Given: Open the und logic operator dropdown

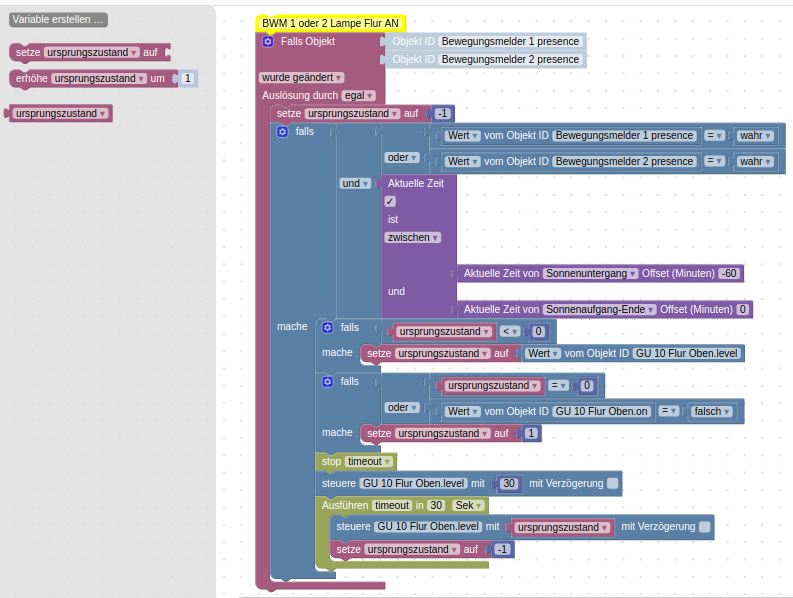Looking at the screenshot, I should (356, 183).
